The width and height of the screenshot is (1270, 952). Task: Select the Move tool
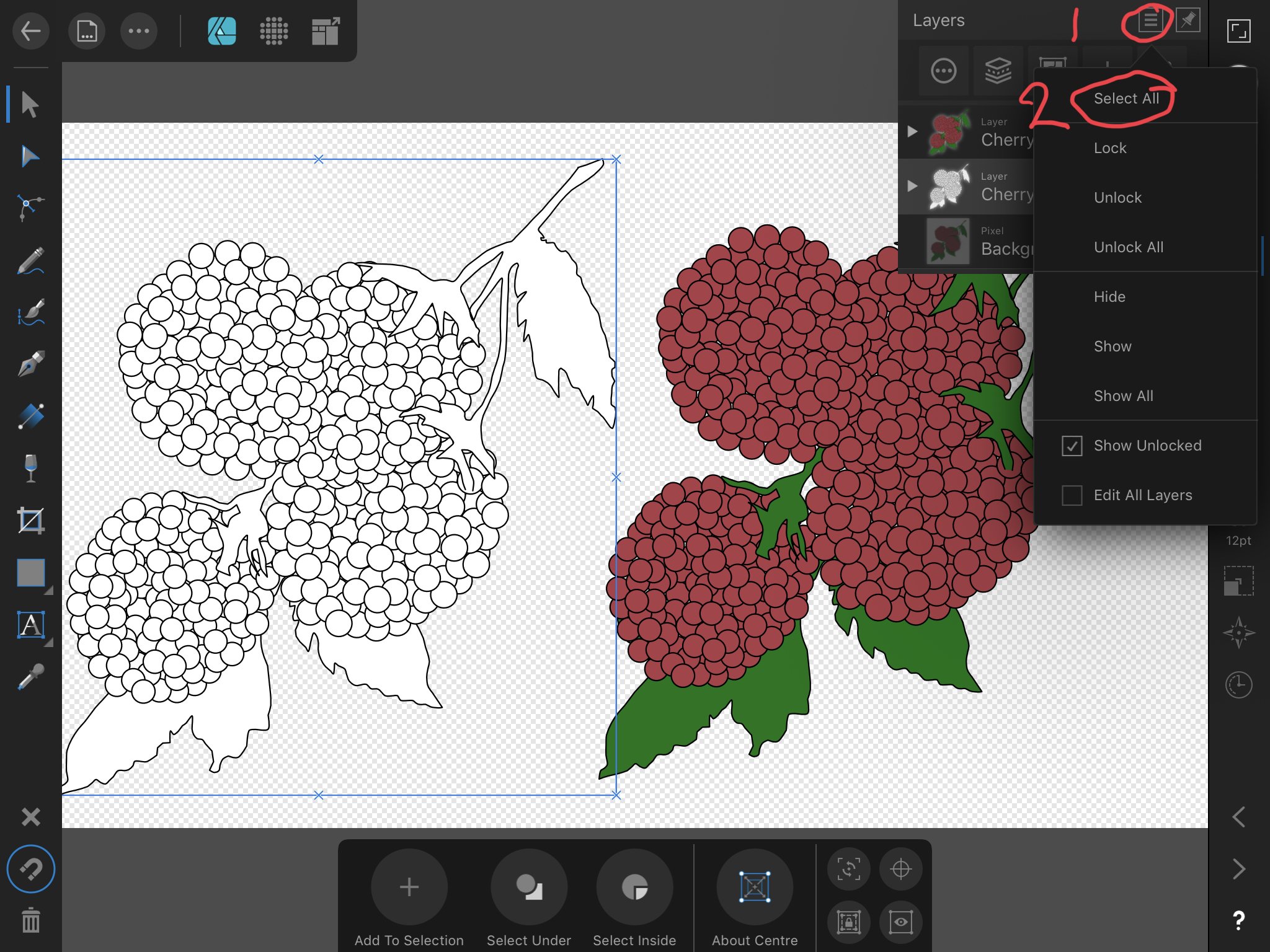[x=30, y=105]
